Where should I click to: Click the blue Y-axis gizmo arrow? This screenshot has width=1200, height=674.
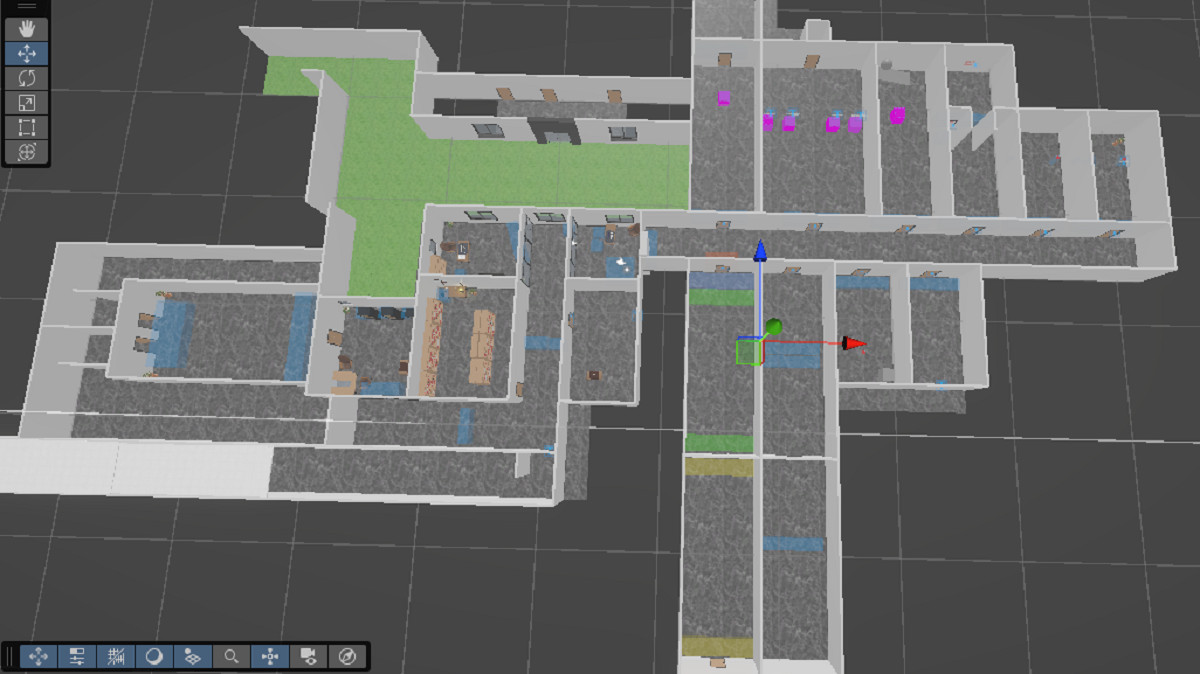(x=760, y=249)
